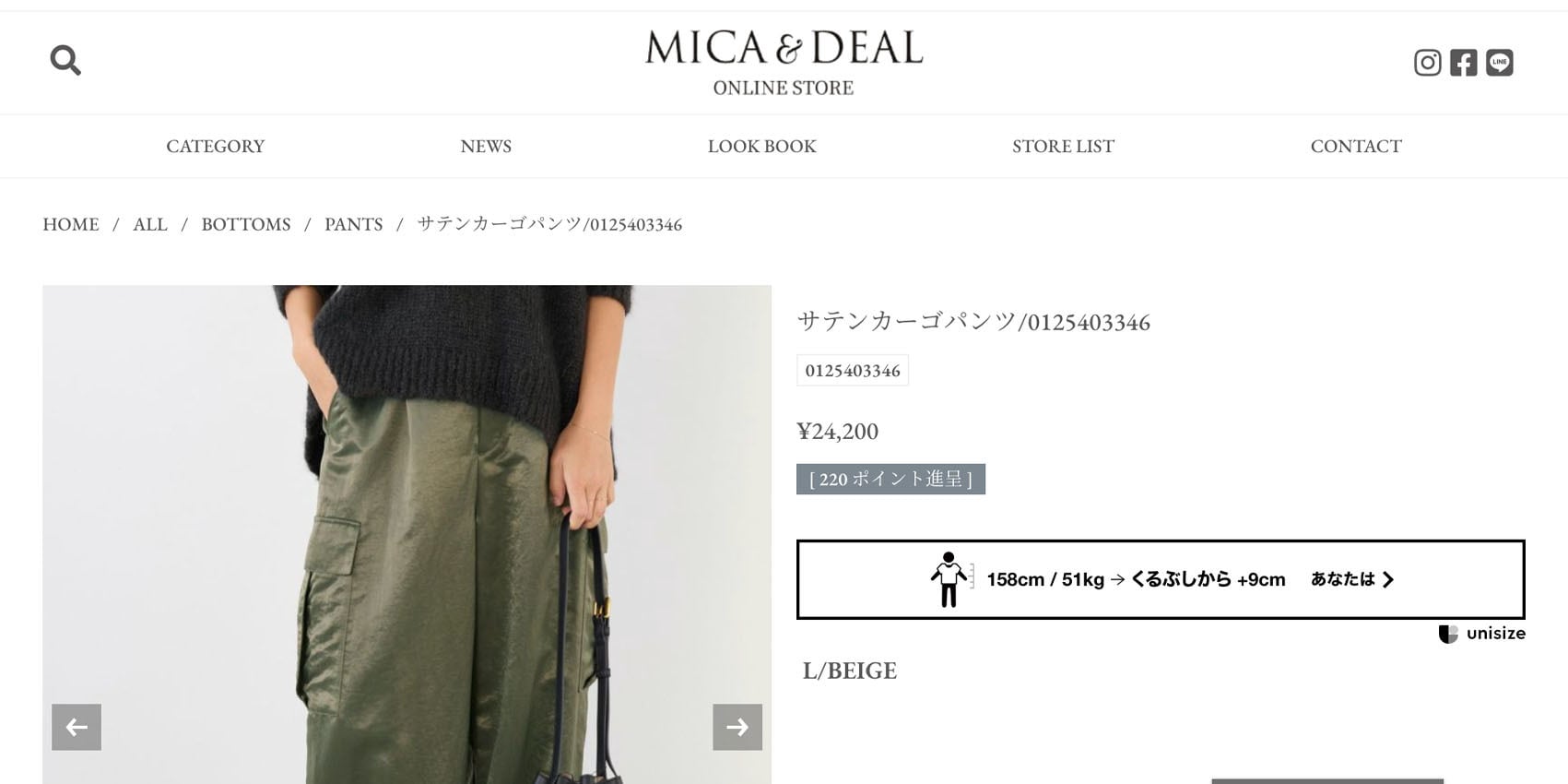Image resolution: width=1568 pixels, height=784 pixels.
Task: Click the unisize logo
Action: [x=1482, y=634]
